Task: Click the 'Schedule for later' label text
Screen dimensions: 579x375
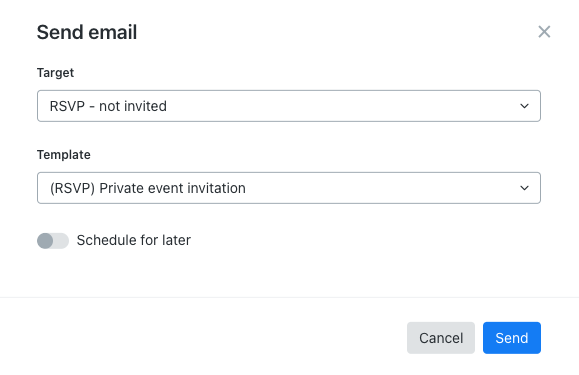Action: click(134, 240)
